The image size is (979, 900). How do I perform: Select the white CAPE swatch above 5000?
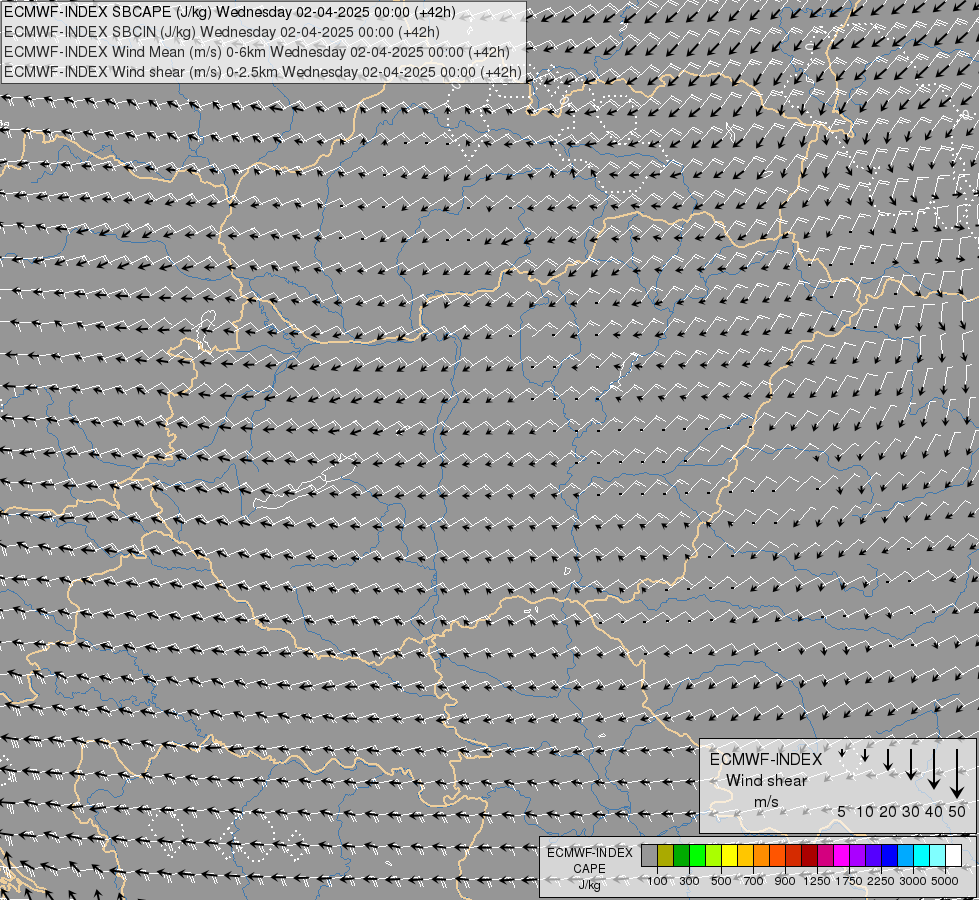point(953,855)
